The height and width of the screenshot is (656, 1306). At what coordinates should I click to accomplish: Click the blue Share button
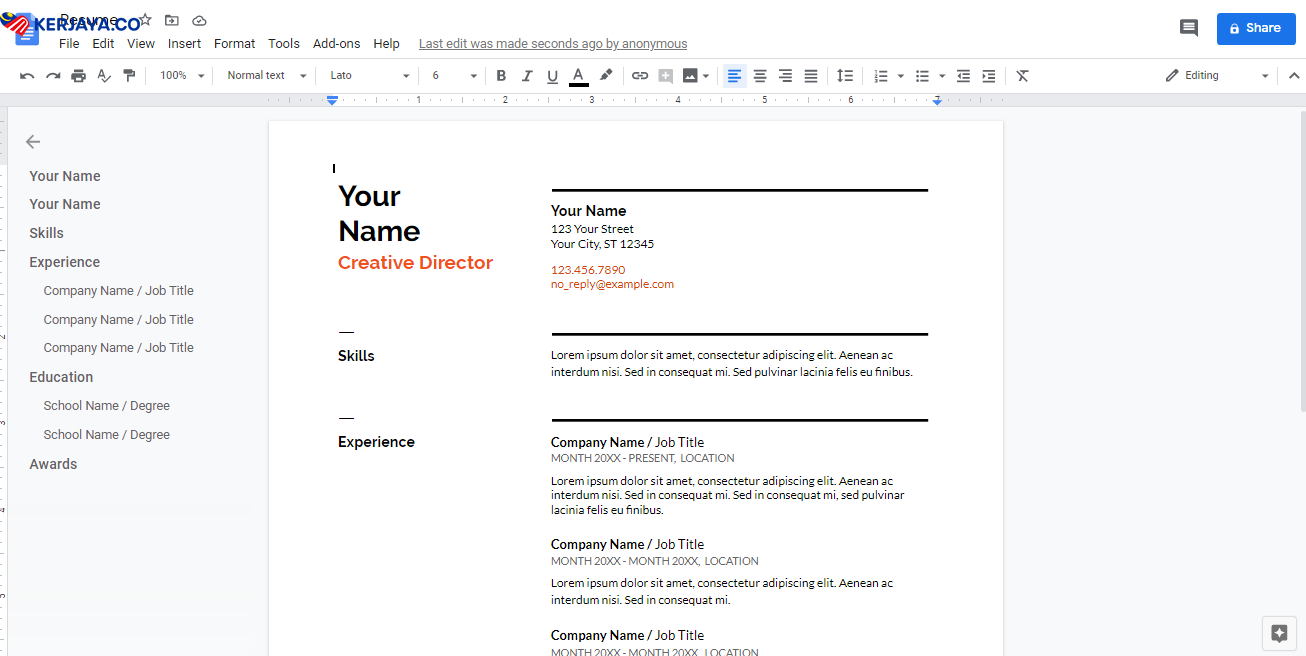pos(1255,29)
